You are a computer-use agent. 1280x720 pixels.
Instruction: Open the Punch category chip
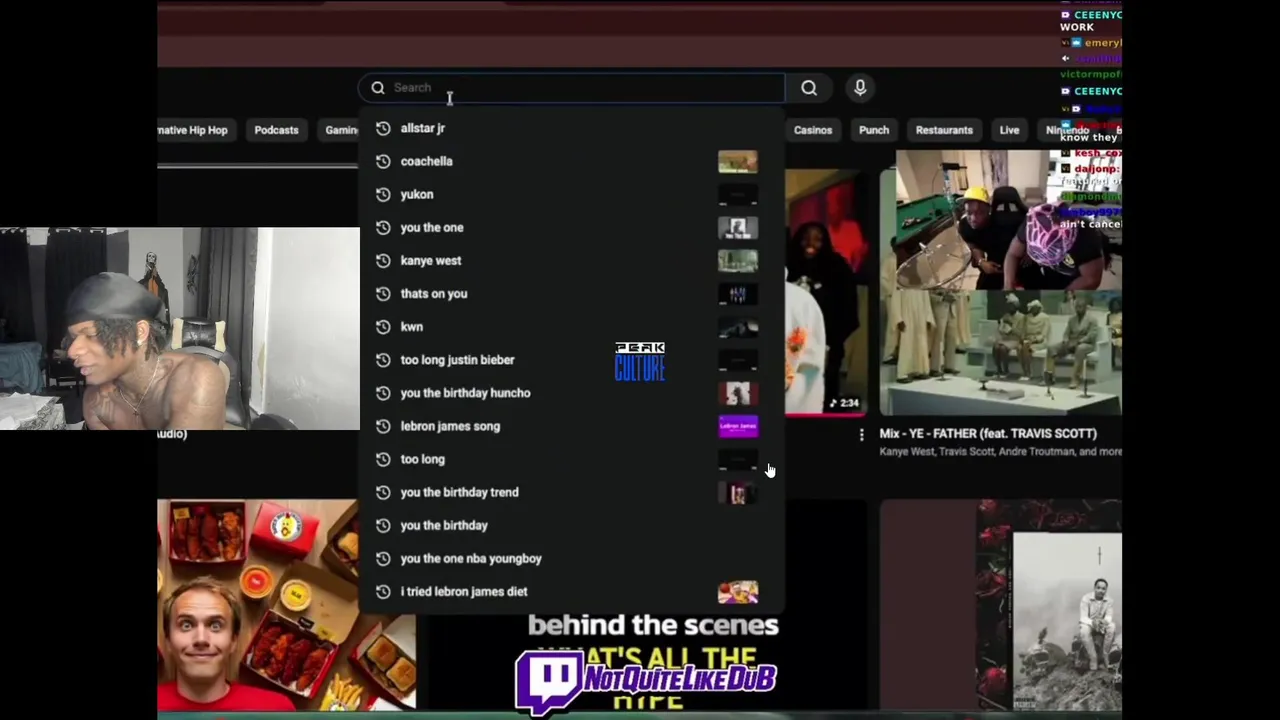click(873, 130)
